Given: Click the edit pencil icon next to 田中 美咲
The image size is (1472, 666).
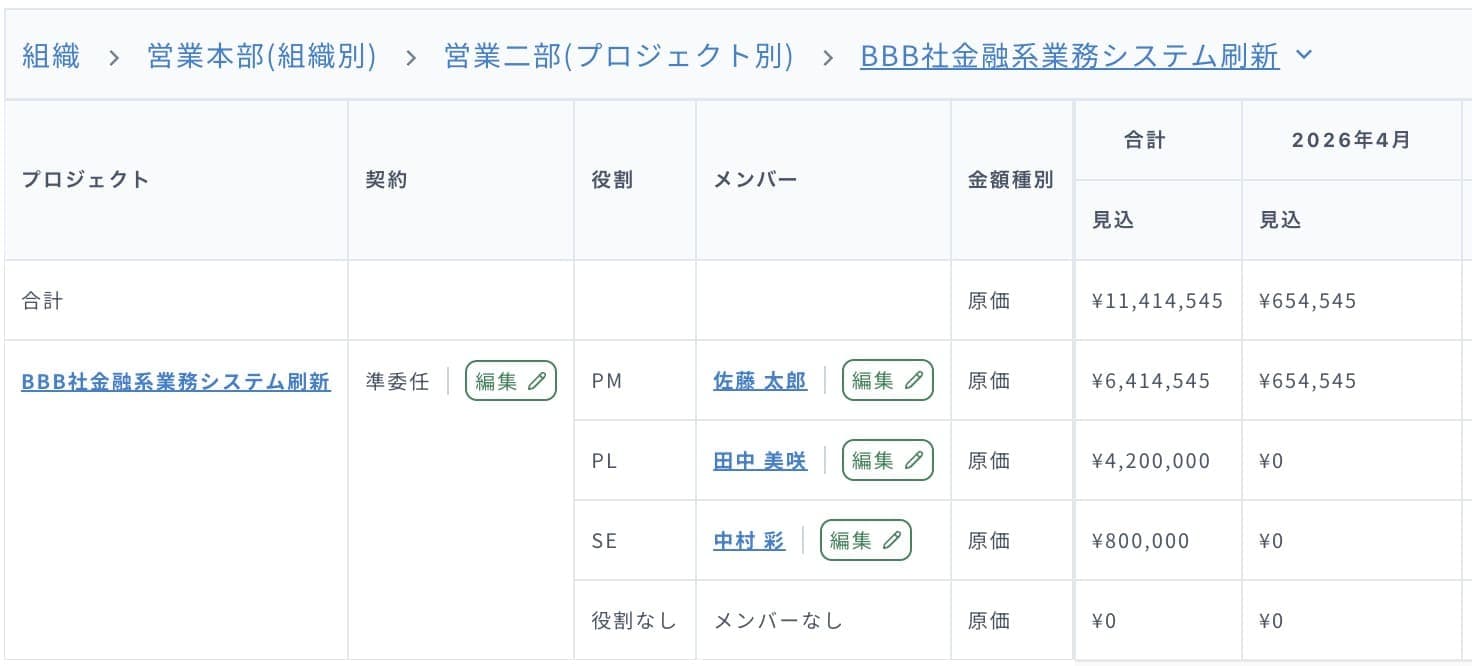Looking at the screenshot, I should [913, 460].
